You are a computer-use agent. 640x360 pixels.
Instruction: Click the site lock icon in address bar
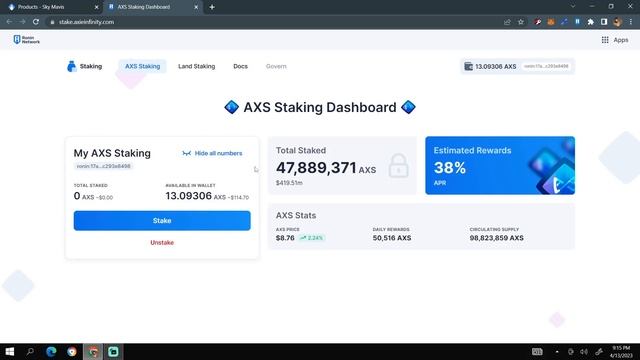click(52, 22)
